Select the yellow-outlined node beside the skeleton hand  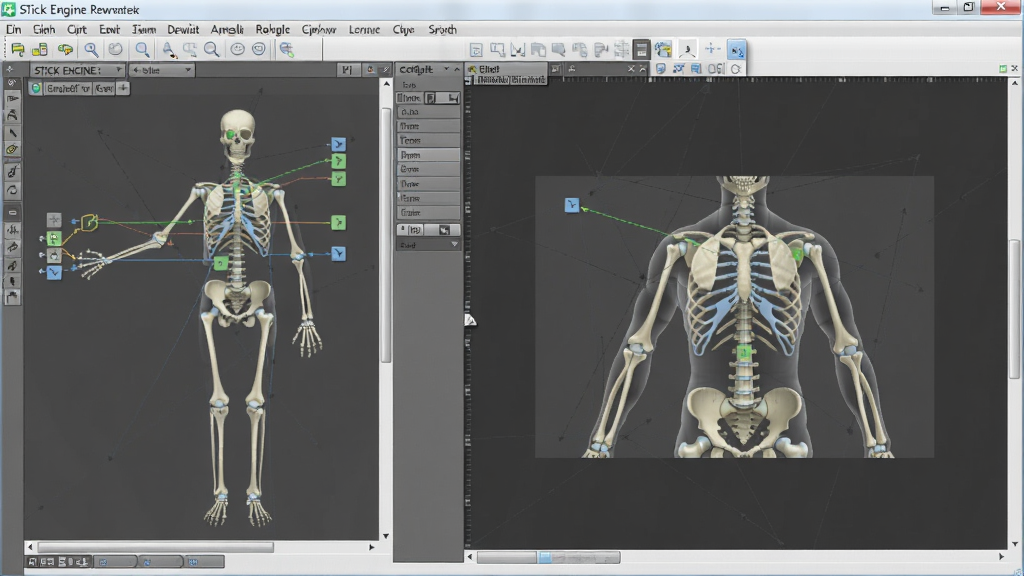(x=89, y=223)
